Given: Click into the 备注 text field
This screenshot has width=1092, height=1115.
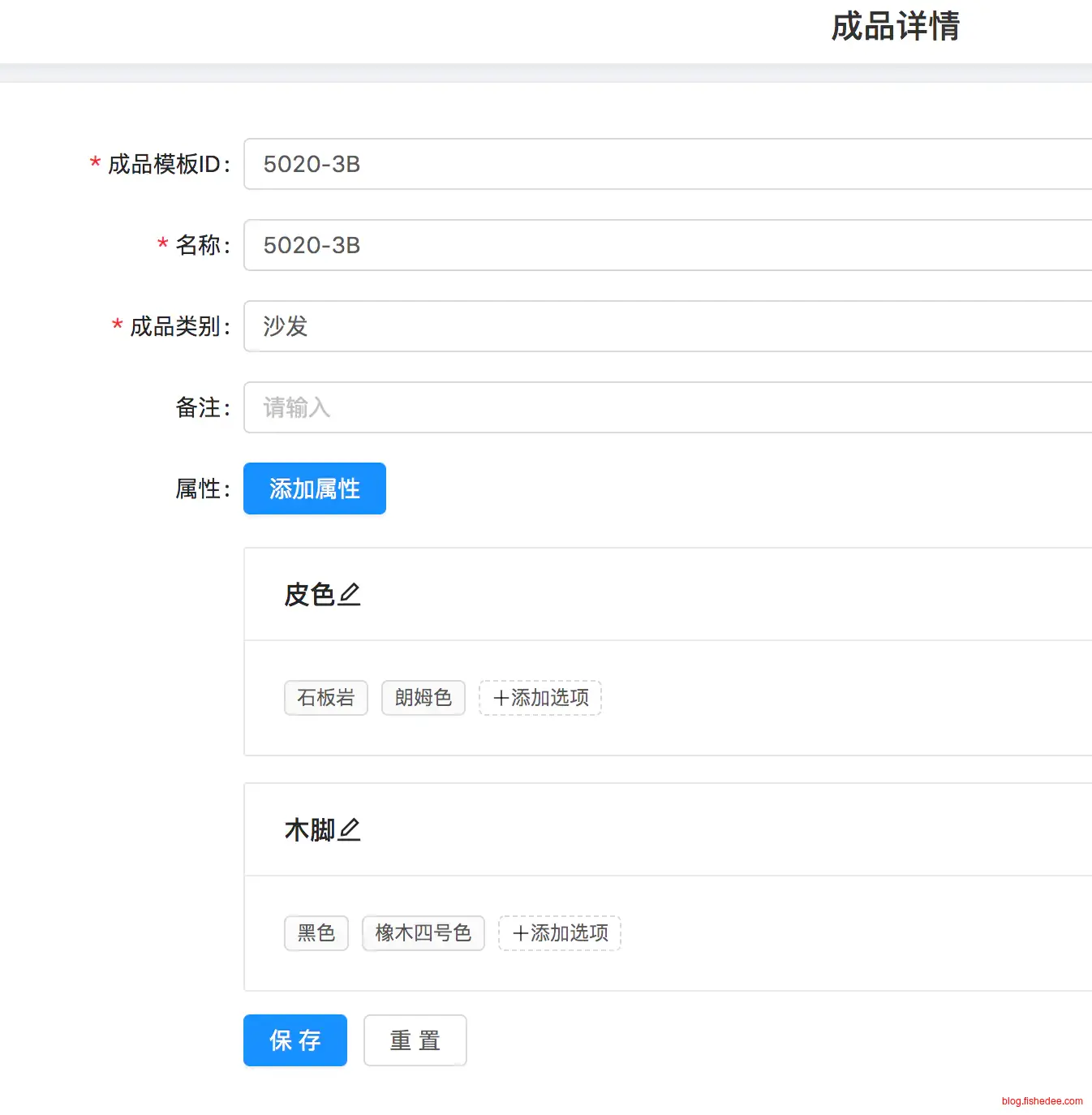Looking at the screenshot, I should click(665, 407).
